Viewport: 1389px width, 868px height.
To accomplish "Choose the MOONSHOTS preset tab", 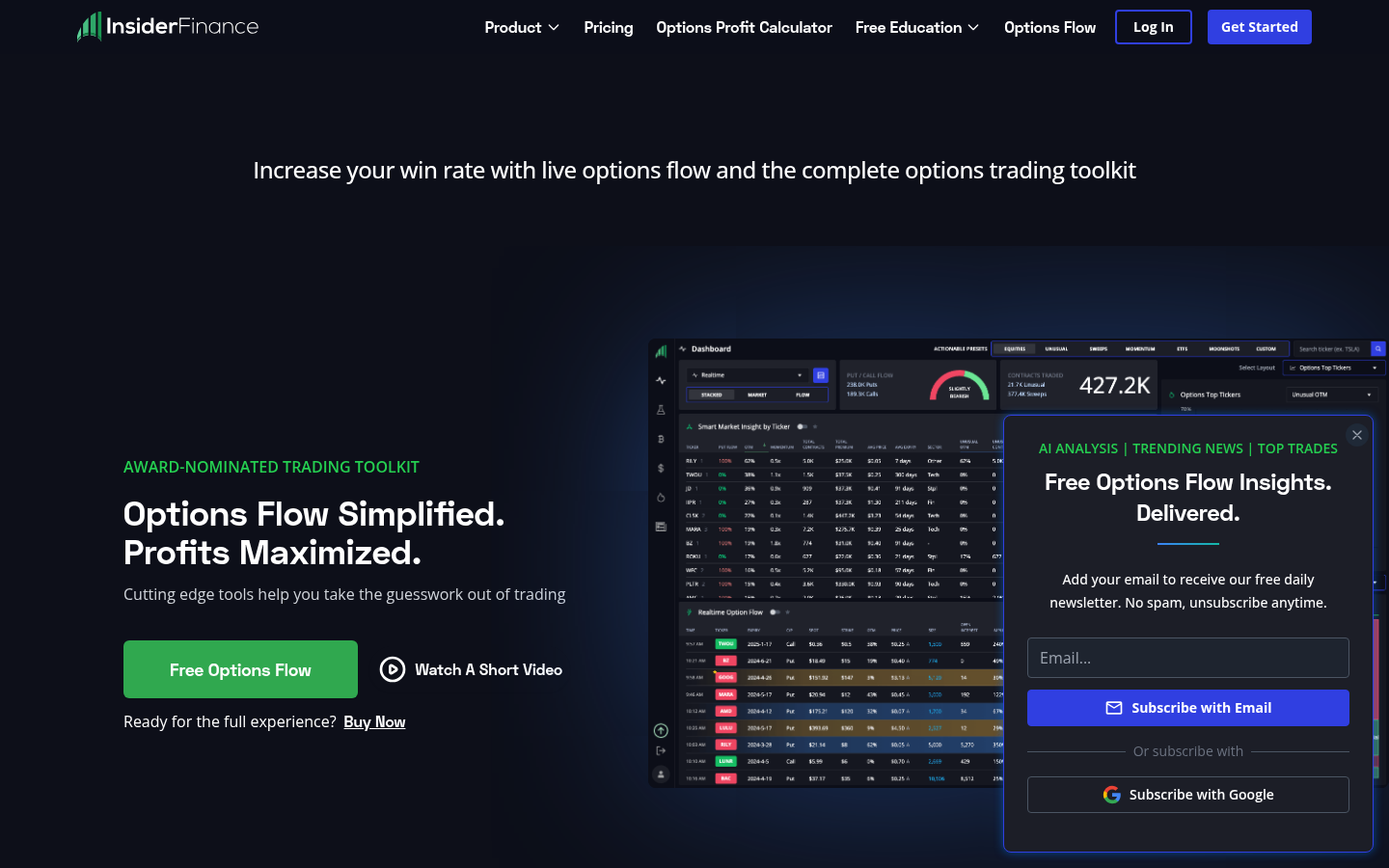I will [x=1224, y=349].
